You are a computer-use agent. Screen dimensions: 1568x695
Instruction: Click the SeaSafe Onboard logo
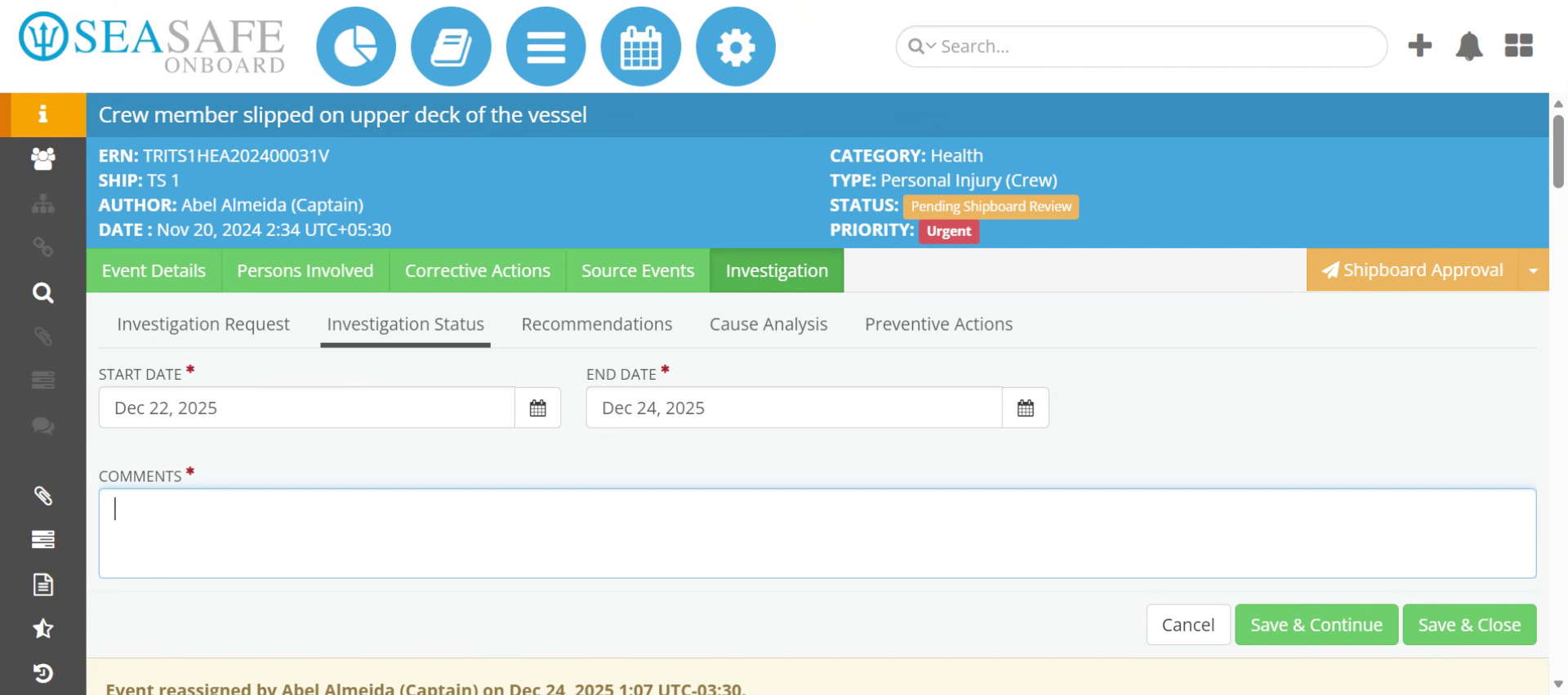click(152, 42)
